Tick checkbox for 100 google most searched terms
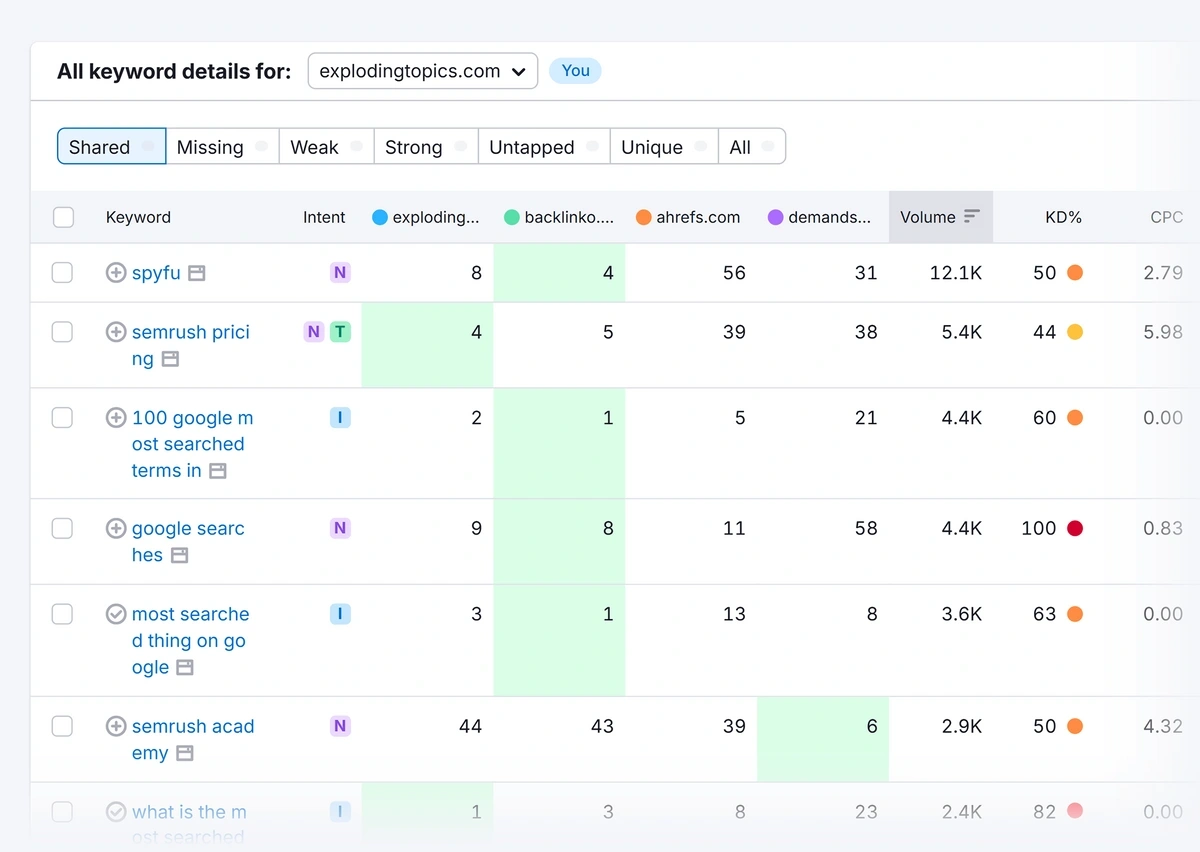Image resolution: width=1200 pixels, height=852 pixels. (x=62, y=418)
